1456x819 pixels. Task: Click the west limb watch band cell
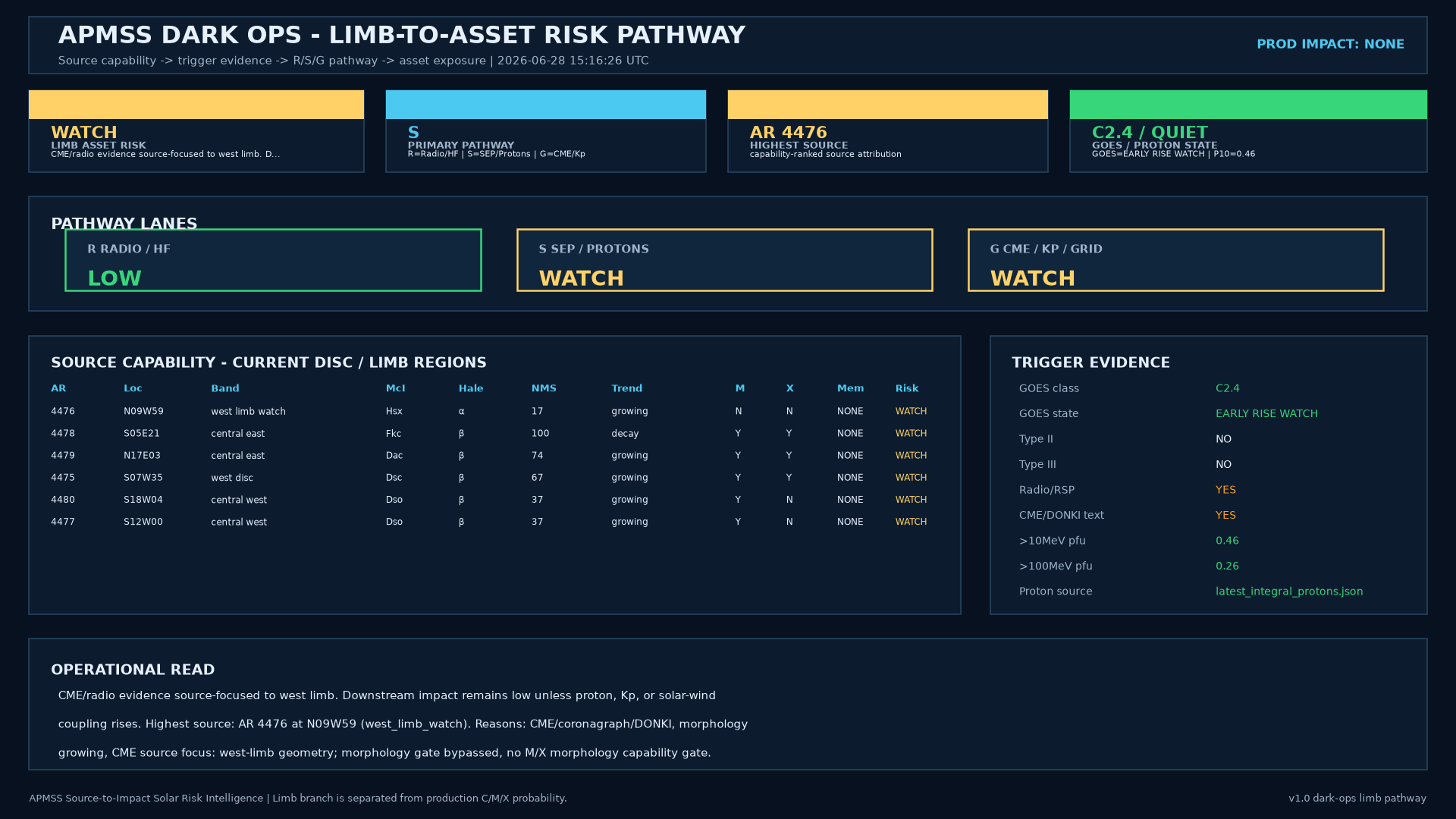[x=248, y=411]
